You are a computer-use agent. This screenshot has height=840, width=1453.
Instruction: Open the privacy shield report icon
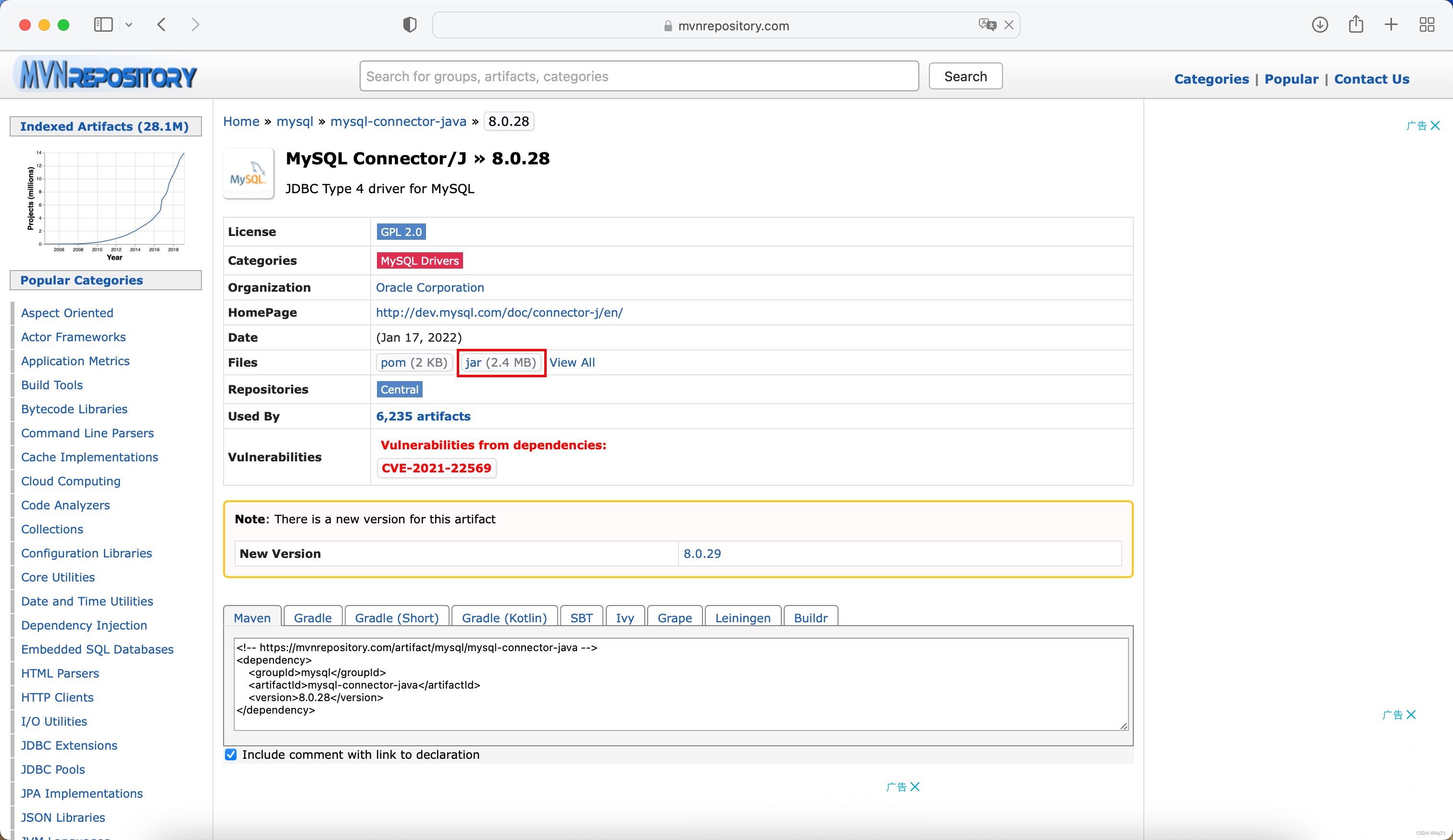pos(409,25)
